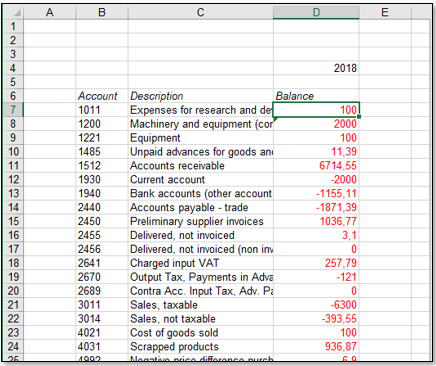Click 'Contra Acc. Input Tax' cell

click(200, 291)
